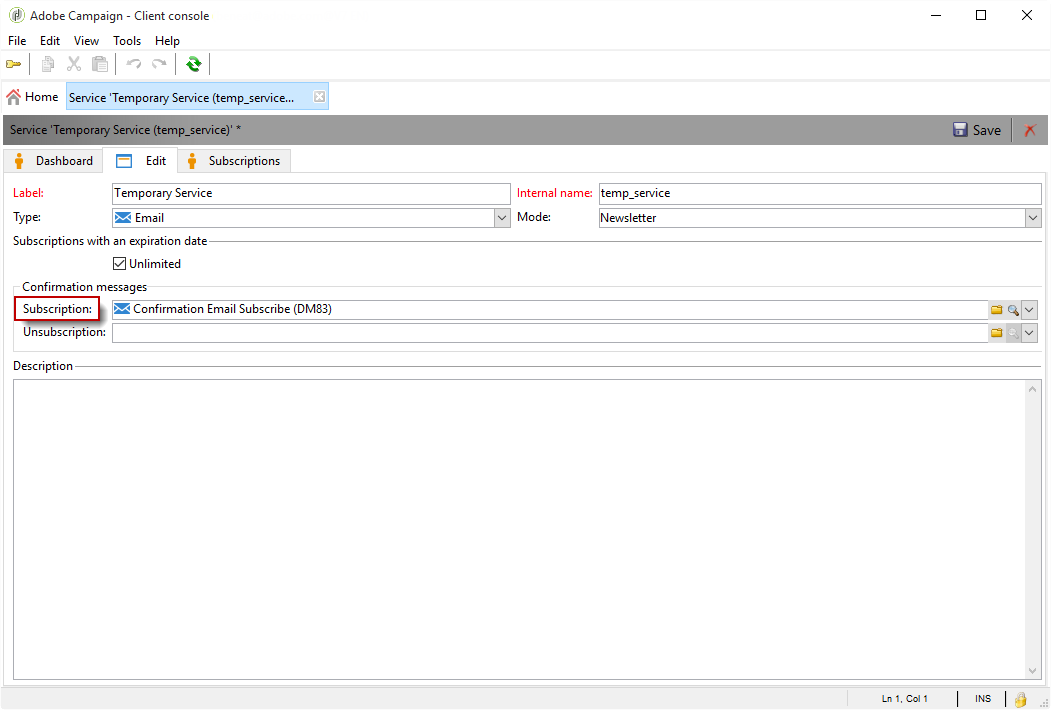Click the 'Subscriptions with an expiration date' label

pyautogui.click(x=110, y=241)
